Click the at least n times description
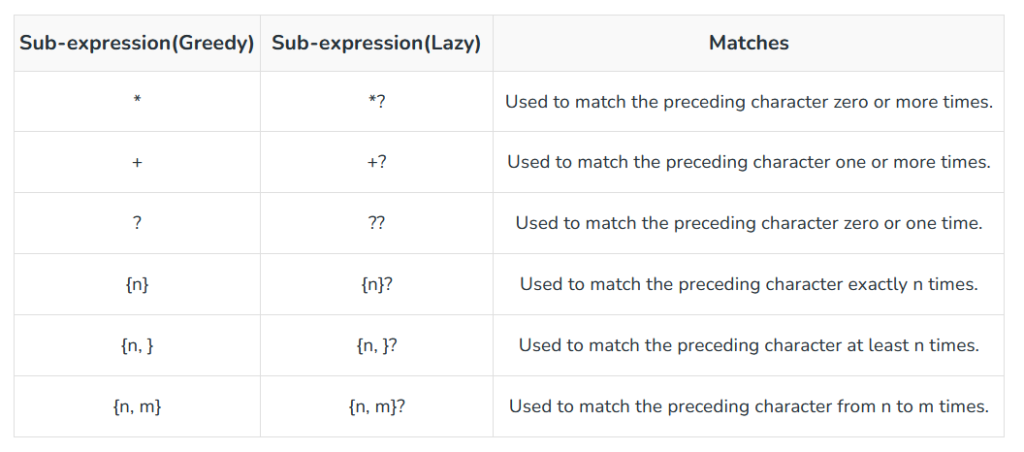The image size is (1024, 452). 748,345
